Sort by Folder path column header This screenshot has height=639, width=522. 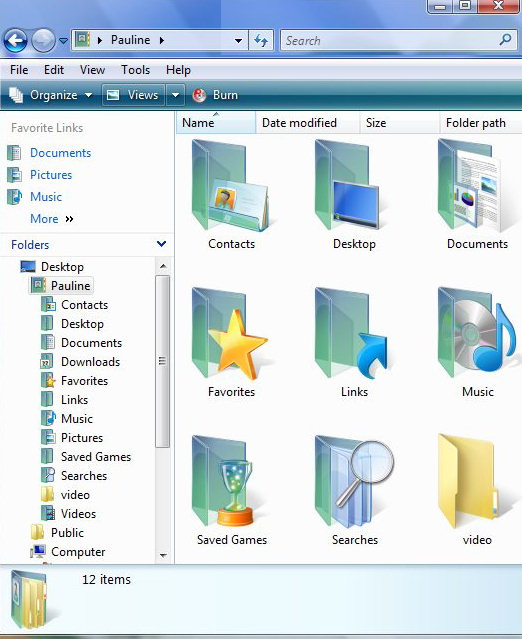[x=481, y=123]
